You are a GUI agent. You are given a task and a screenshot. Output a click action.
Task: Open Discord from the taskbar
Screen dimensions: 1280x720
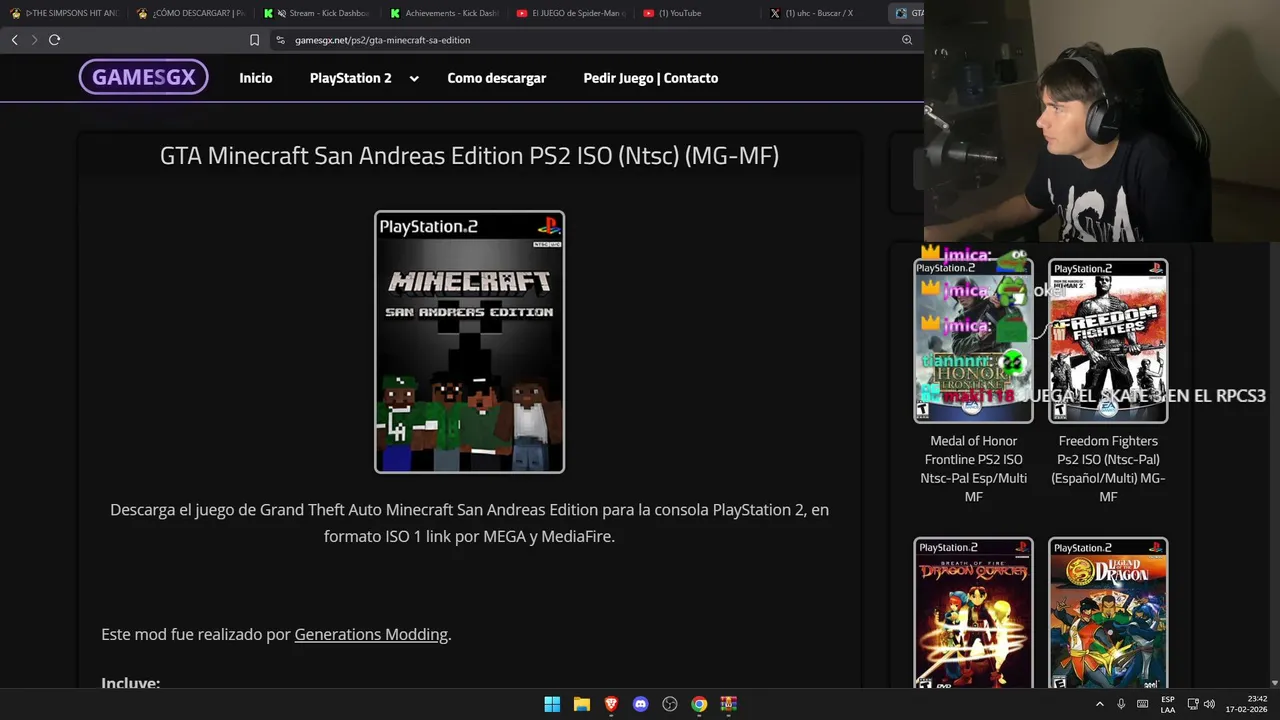coord(640,704)
